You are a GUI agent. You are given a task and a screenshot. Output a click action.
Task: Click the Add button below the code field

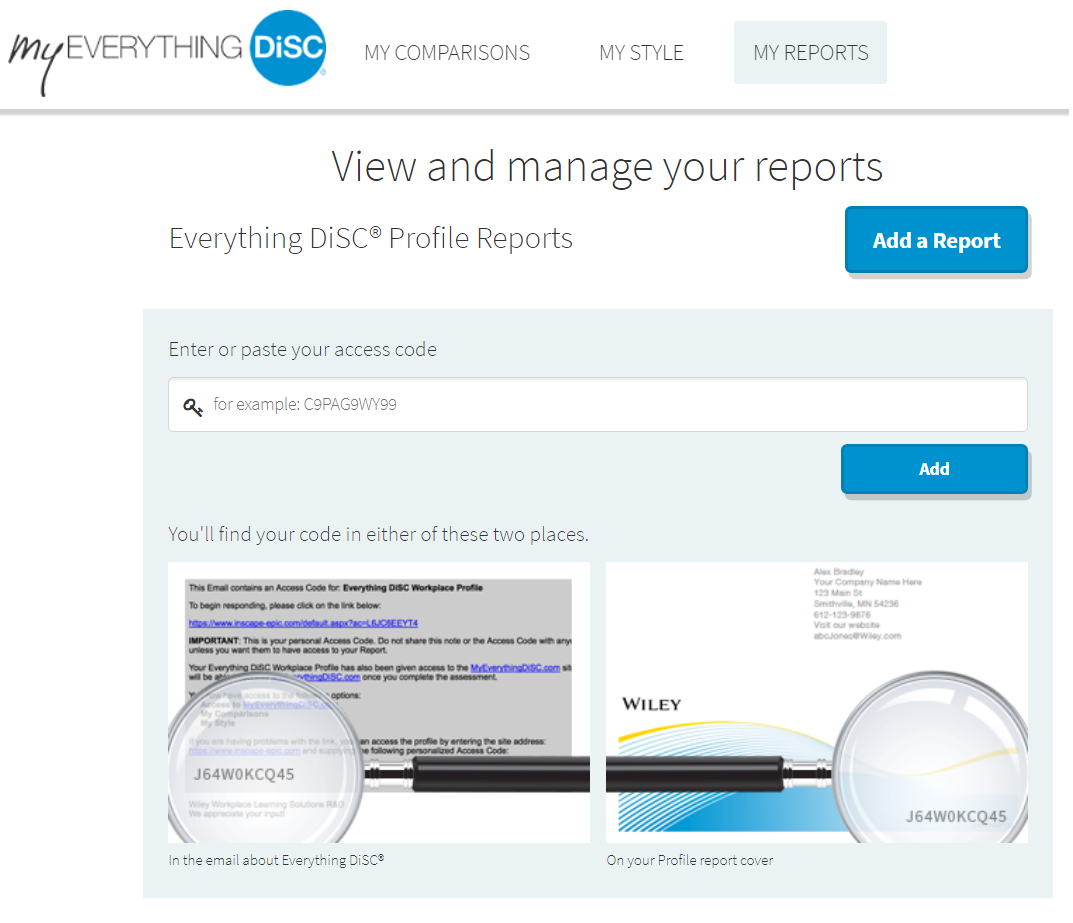pos(934,469)
